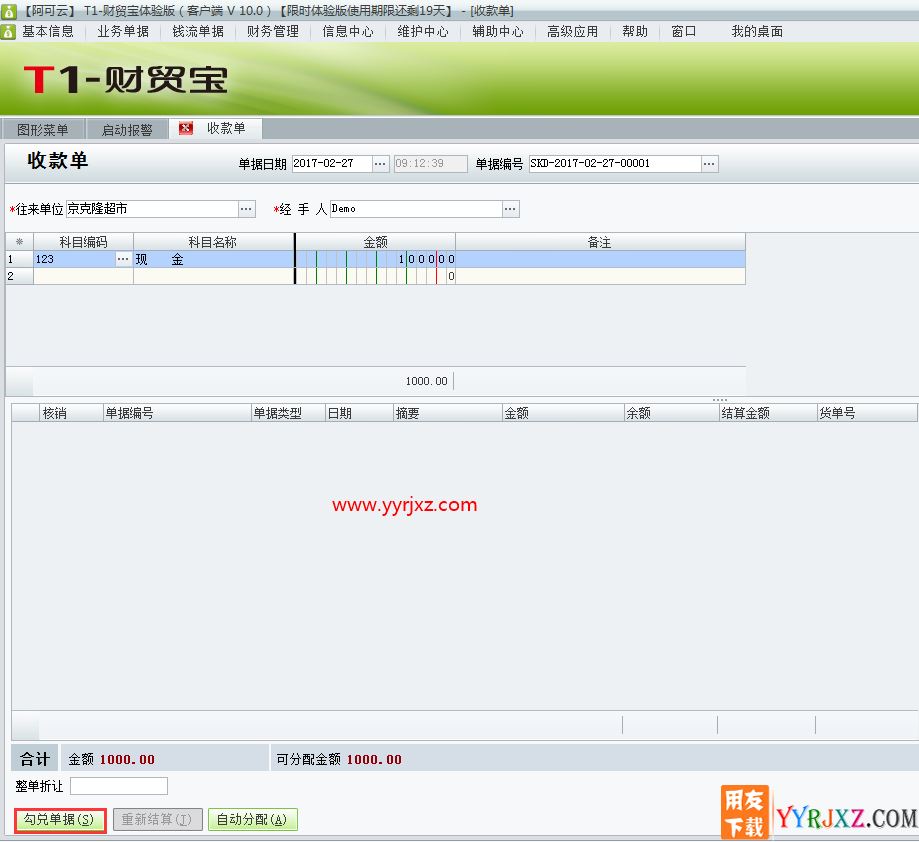The image size is (919, 842).
Task: Click the 勾兑单据(S) button
Action: 59,820
